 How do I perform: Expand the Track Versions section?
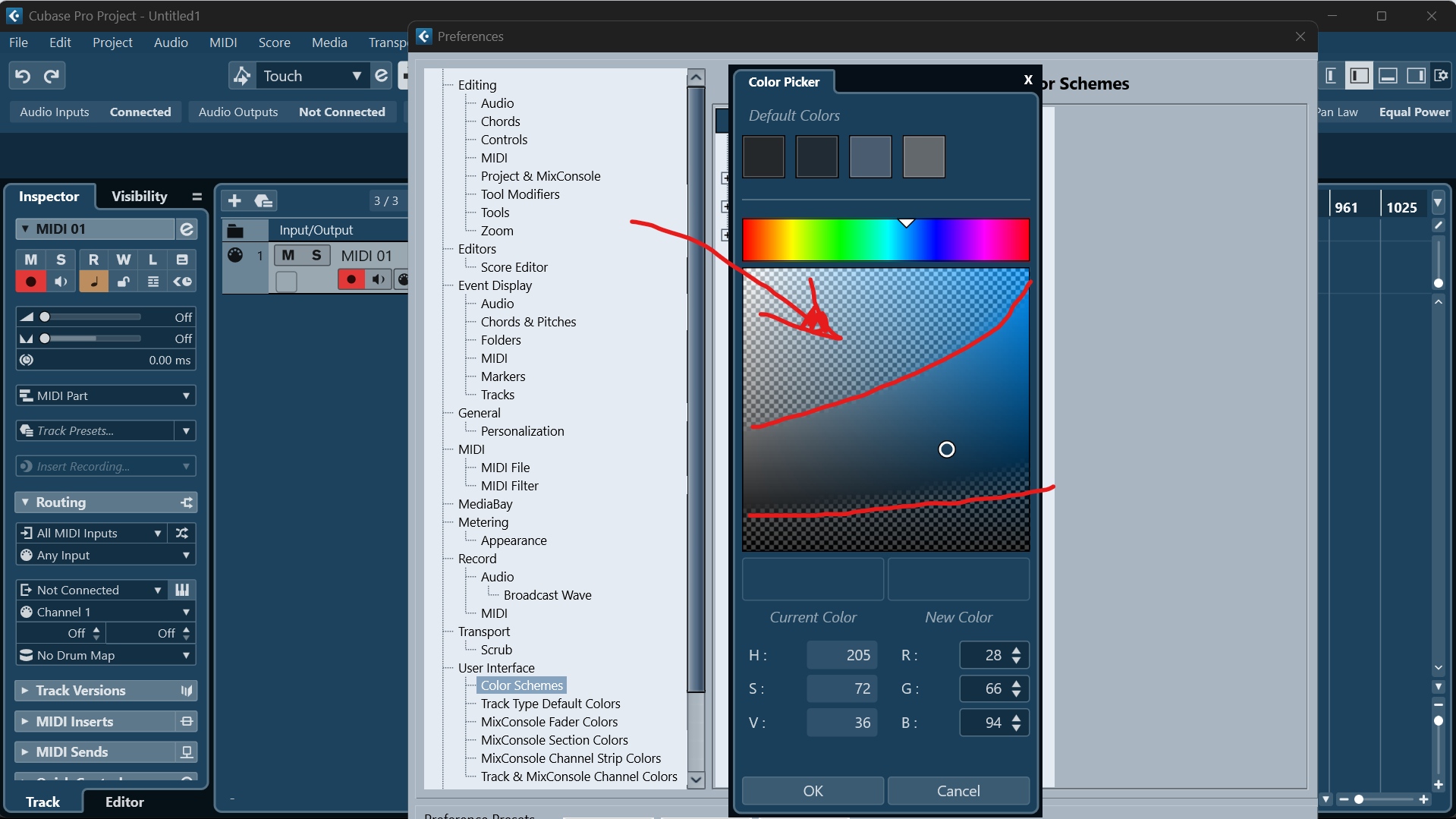click(x=25, y=691)
